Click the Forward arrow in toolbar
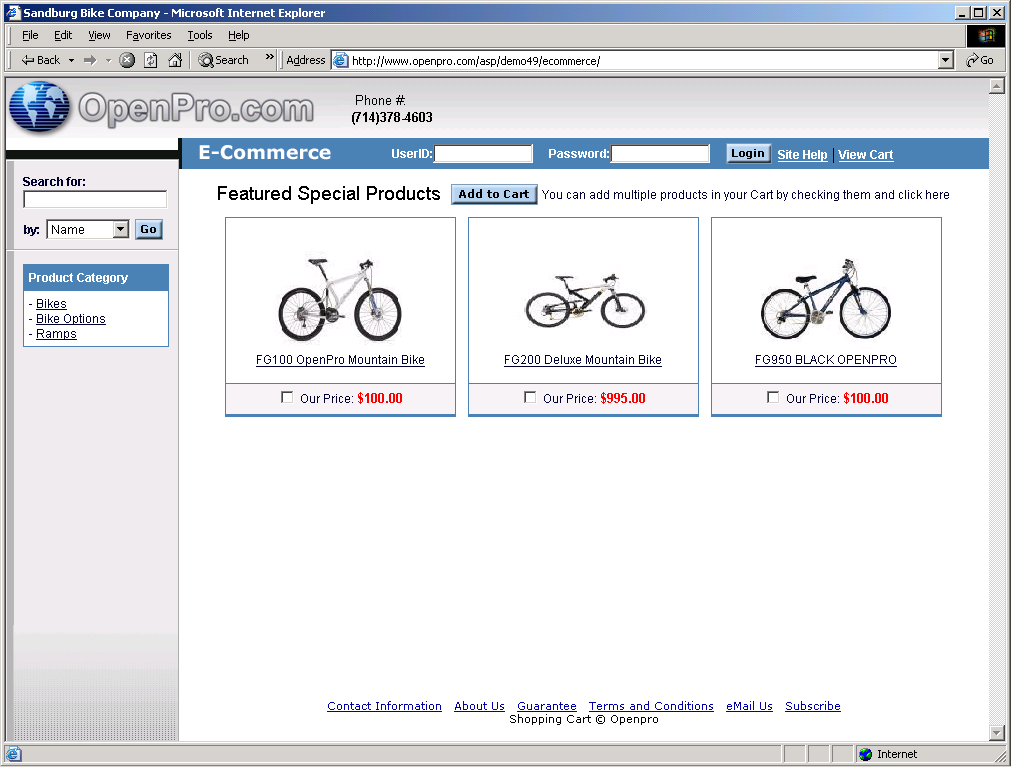 [x=90, y=60]
